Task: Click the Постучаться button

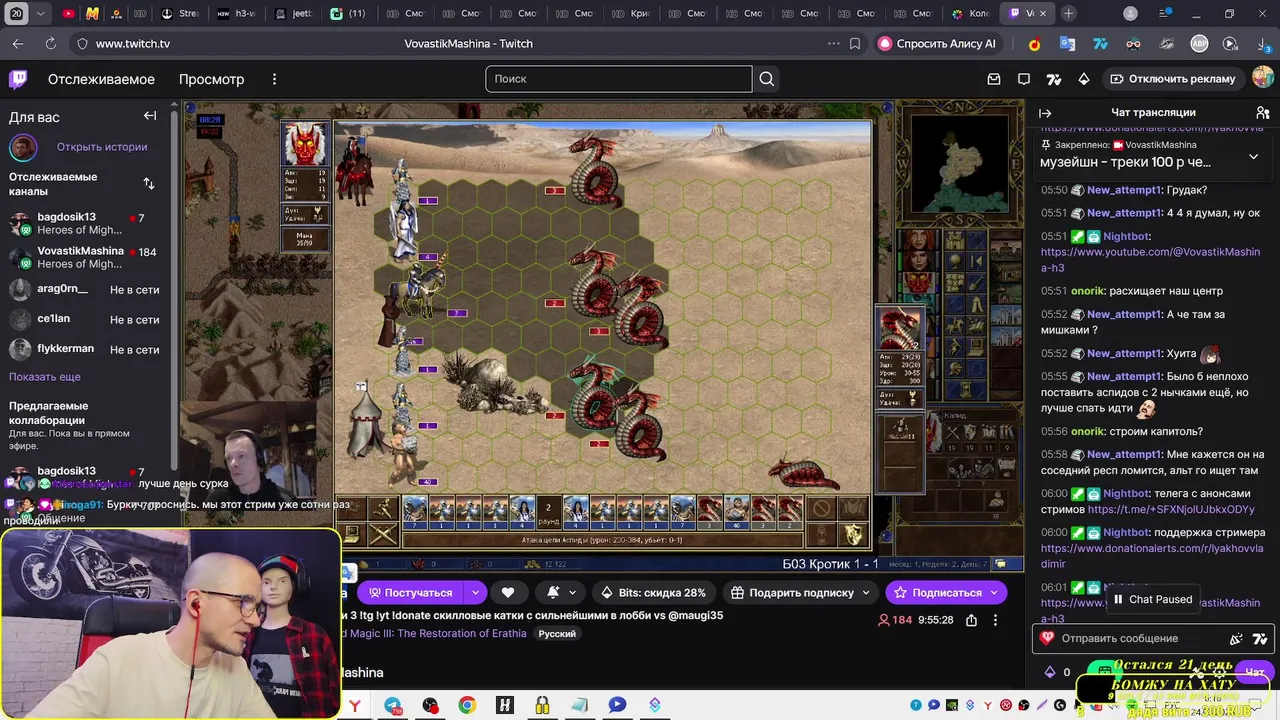Action: (x=408, y=593)
